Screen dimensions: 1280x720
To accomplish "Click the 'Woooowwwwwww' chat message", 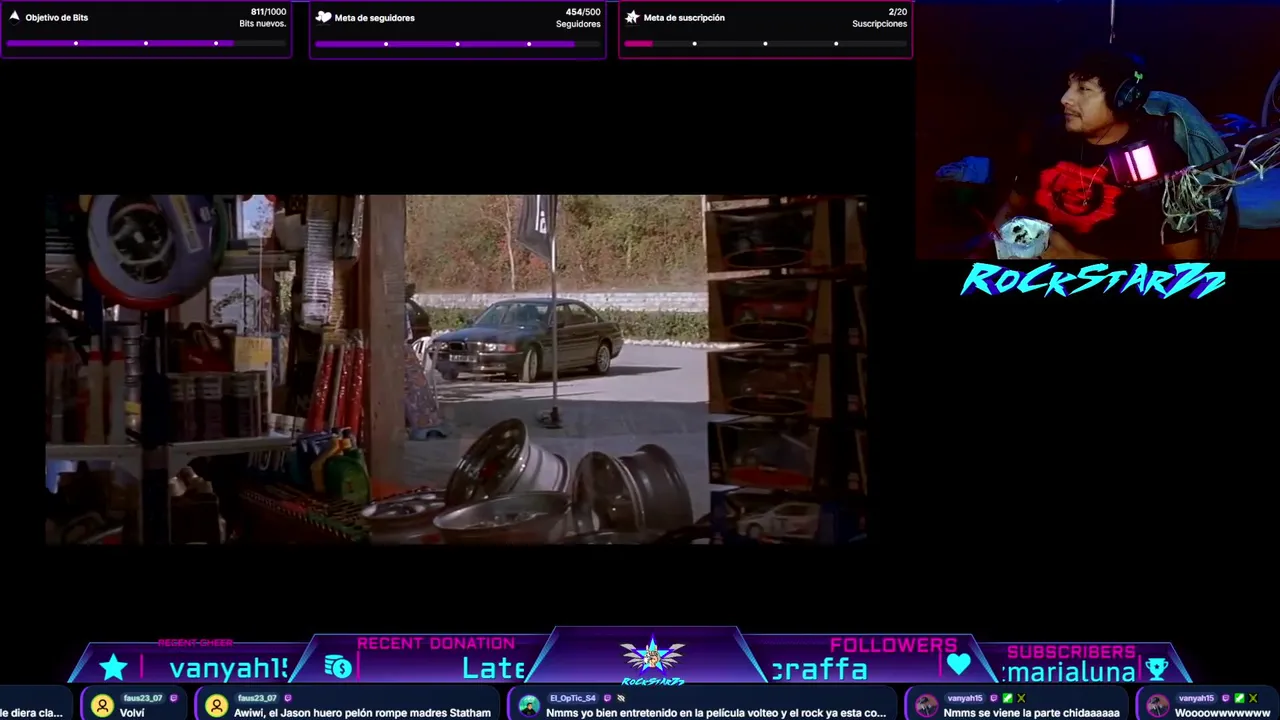I will click(x=1222, y=713).
